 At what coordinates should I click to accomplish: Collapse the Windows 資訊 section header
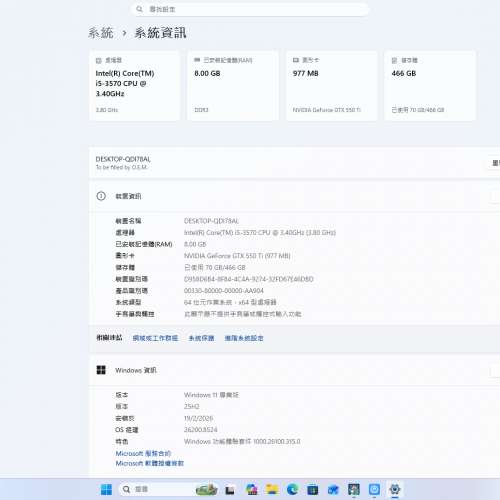point(295,370)
